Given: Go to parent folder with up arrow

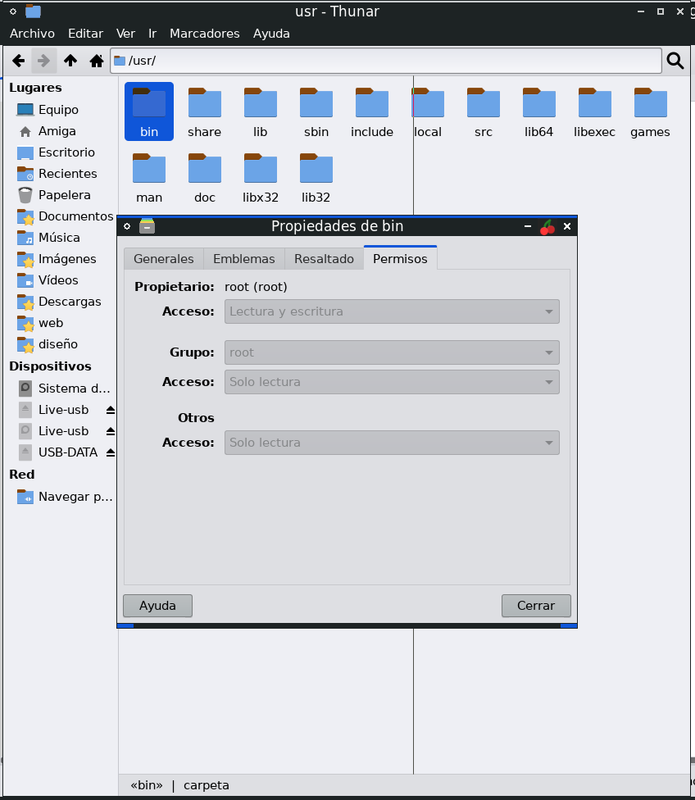Looking at the screenshot, I should pos(70,61).
